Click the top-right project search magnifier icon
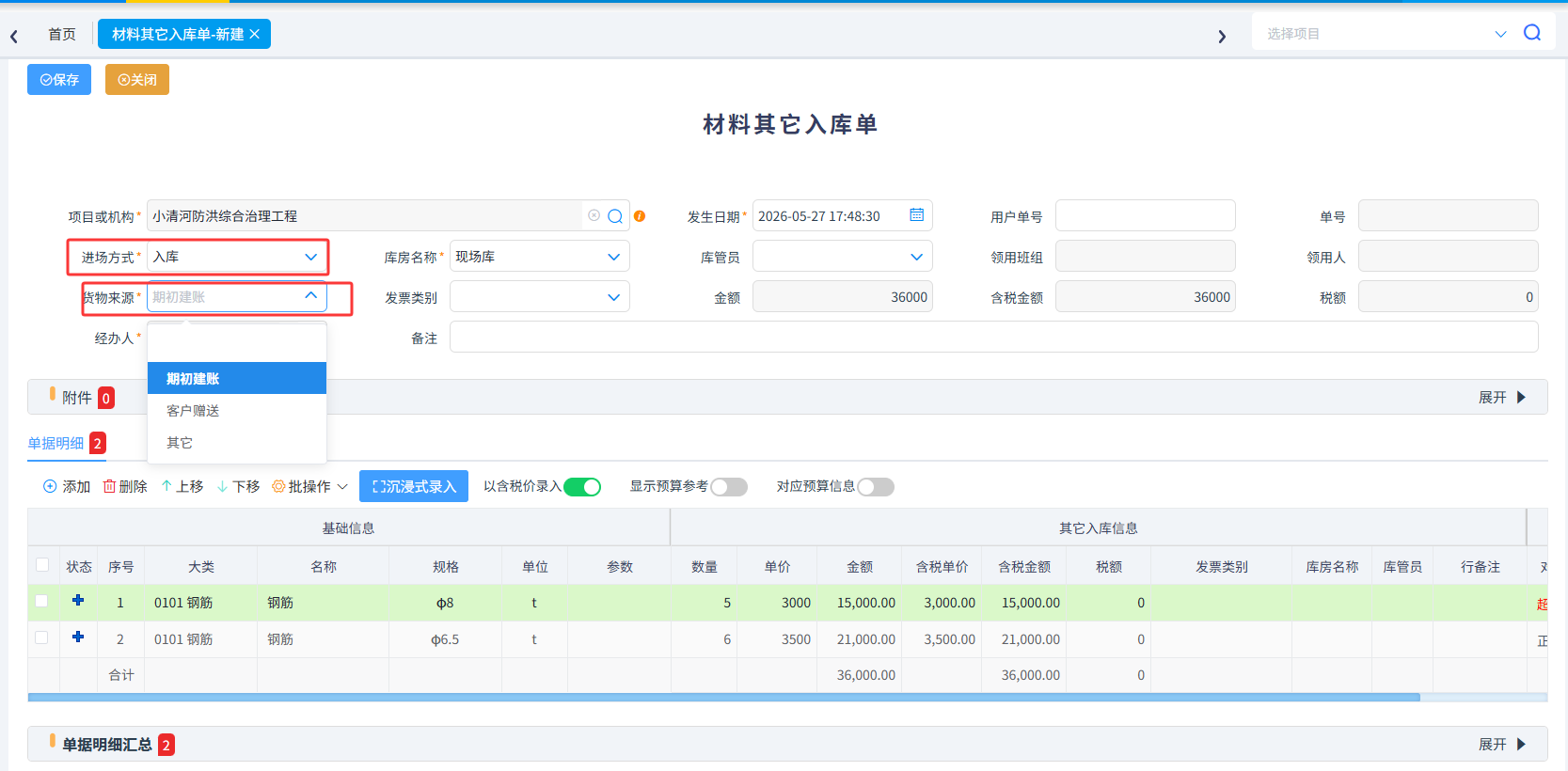Screen dimensions: 1568x771 pyautogui.click(x=1532, y=33)
